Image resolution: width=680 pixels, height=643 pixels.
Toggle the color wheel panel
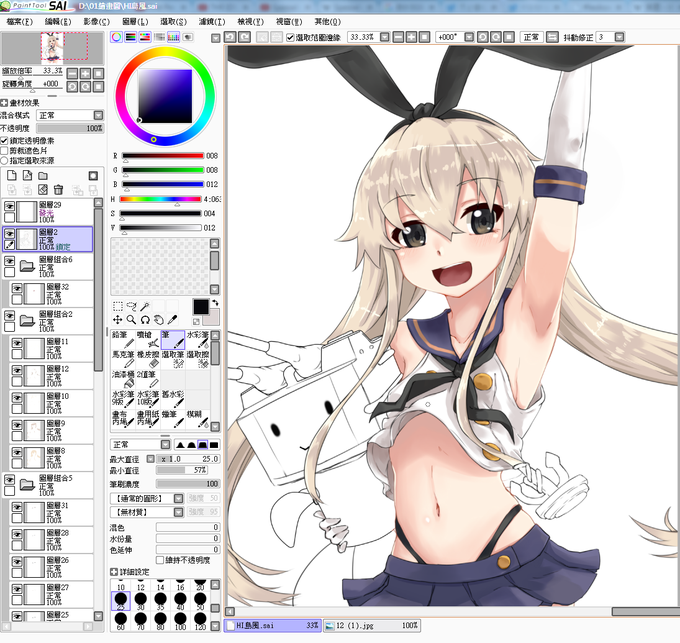[116, 37]
